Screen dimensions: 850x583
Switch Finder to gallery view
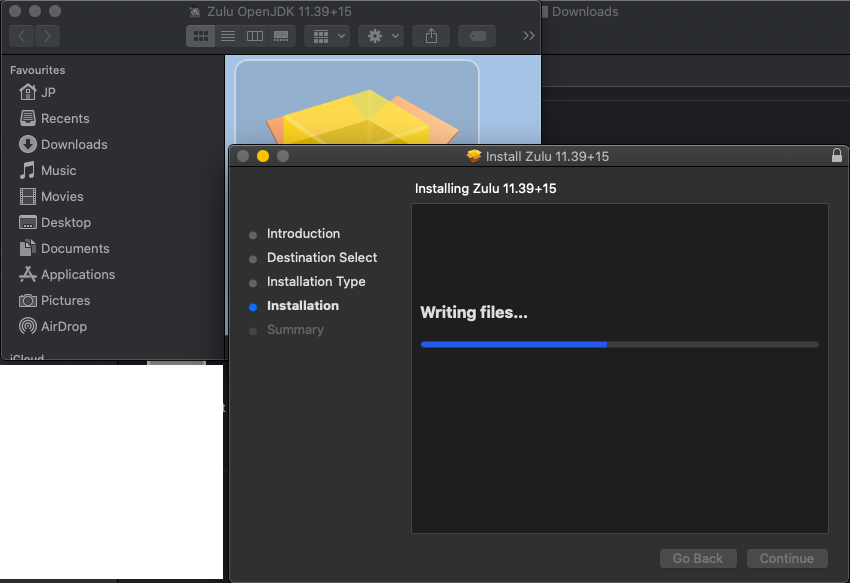pyautogui.click(x=281, y=36)
